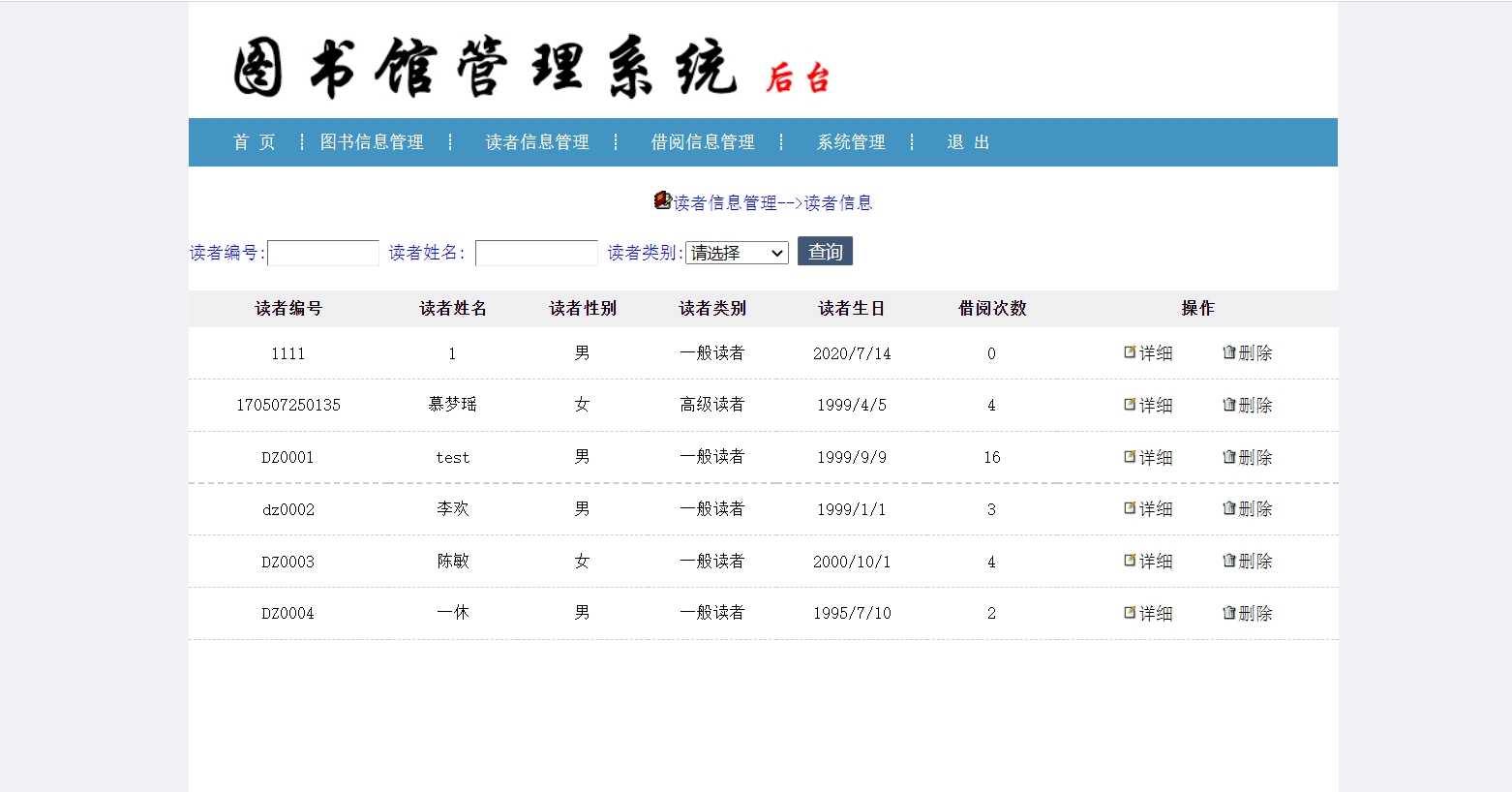The image size is (1512, 792).
Task: Click the detail icon for reader 1111
Action: click(x=1130, y=352)
